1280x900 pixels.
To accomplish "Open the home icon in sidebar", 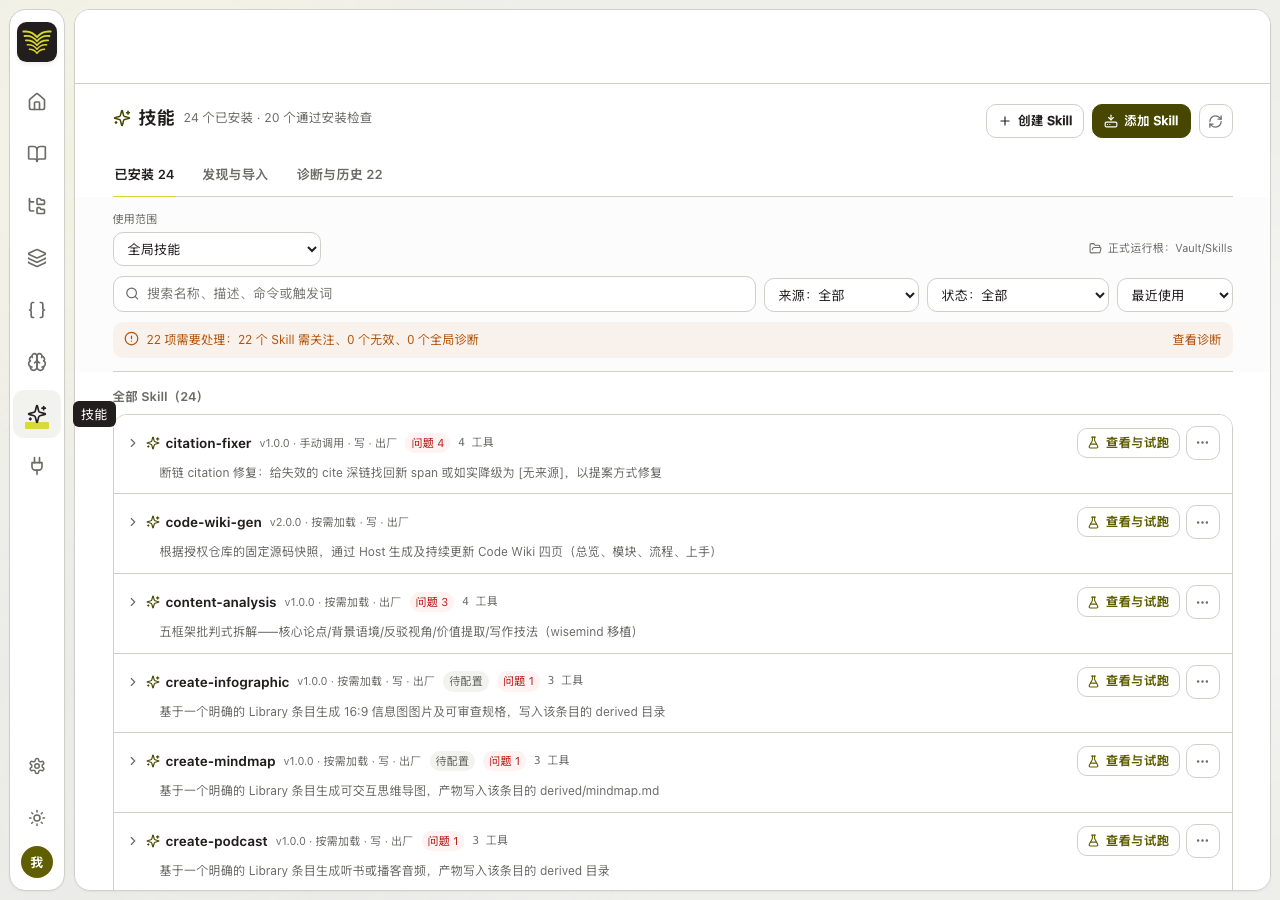I will click(x=37, y=102).
